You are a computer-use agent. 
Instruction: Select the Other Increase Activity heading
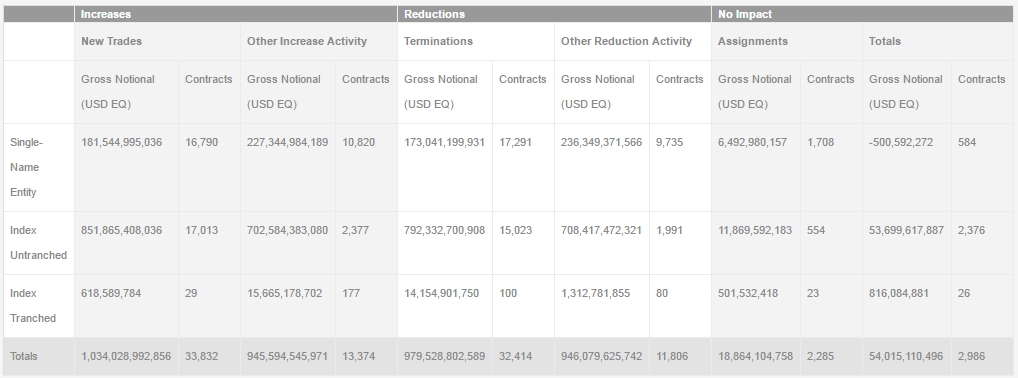click(x=306, y=41)
